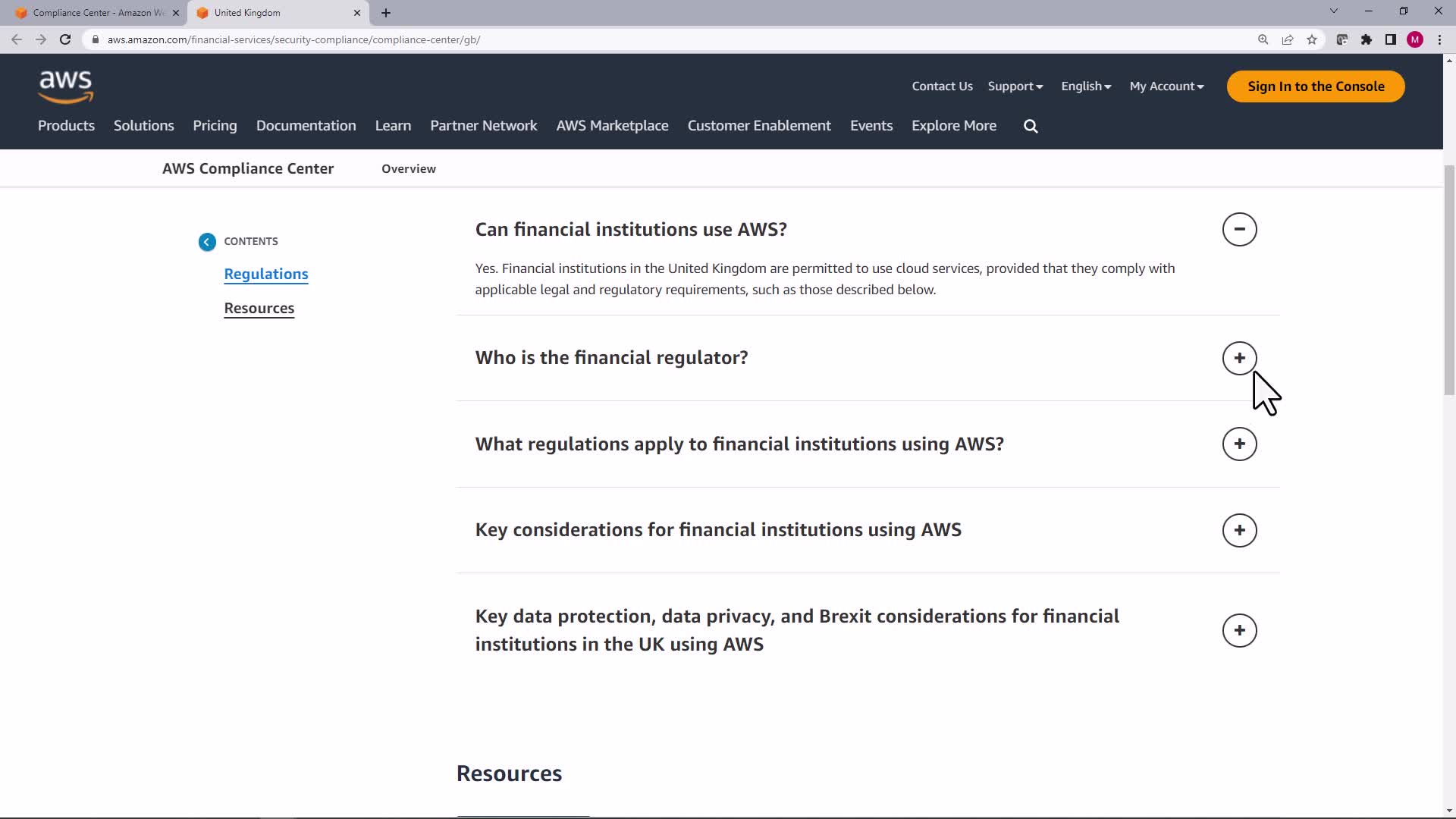The height and width of the screenshot is (819, 1456).
Task: Expand the Brexit considerations section
Action: (1239, 630)
